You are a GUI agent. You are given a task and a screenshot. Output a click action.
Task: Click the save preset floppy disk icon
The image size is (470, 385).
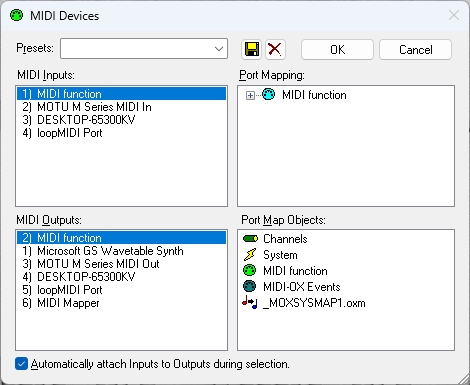coord(252,49)
